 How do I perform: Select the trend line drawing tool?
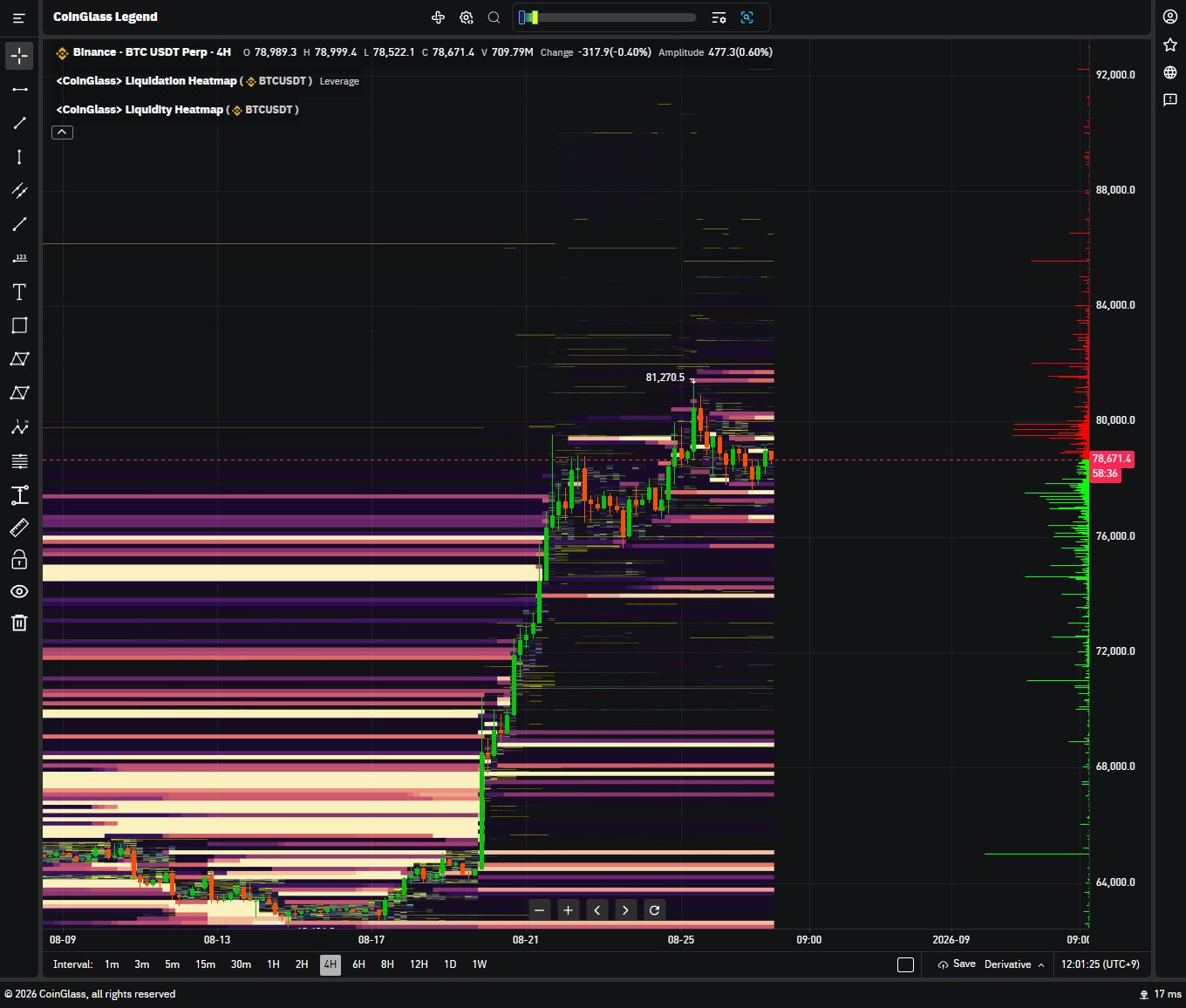coord(19,123)
